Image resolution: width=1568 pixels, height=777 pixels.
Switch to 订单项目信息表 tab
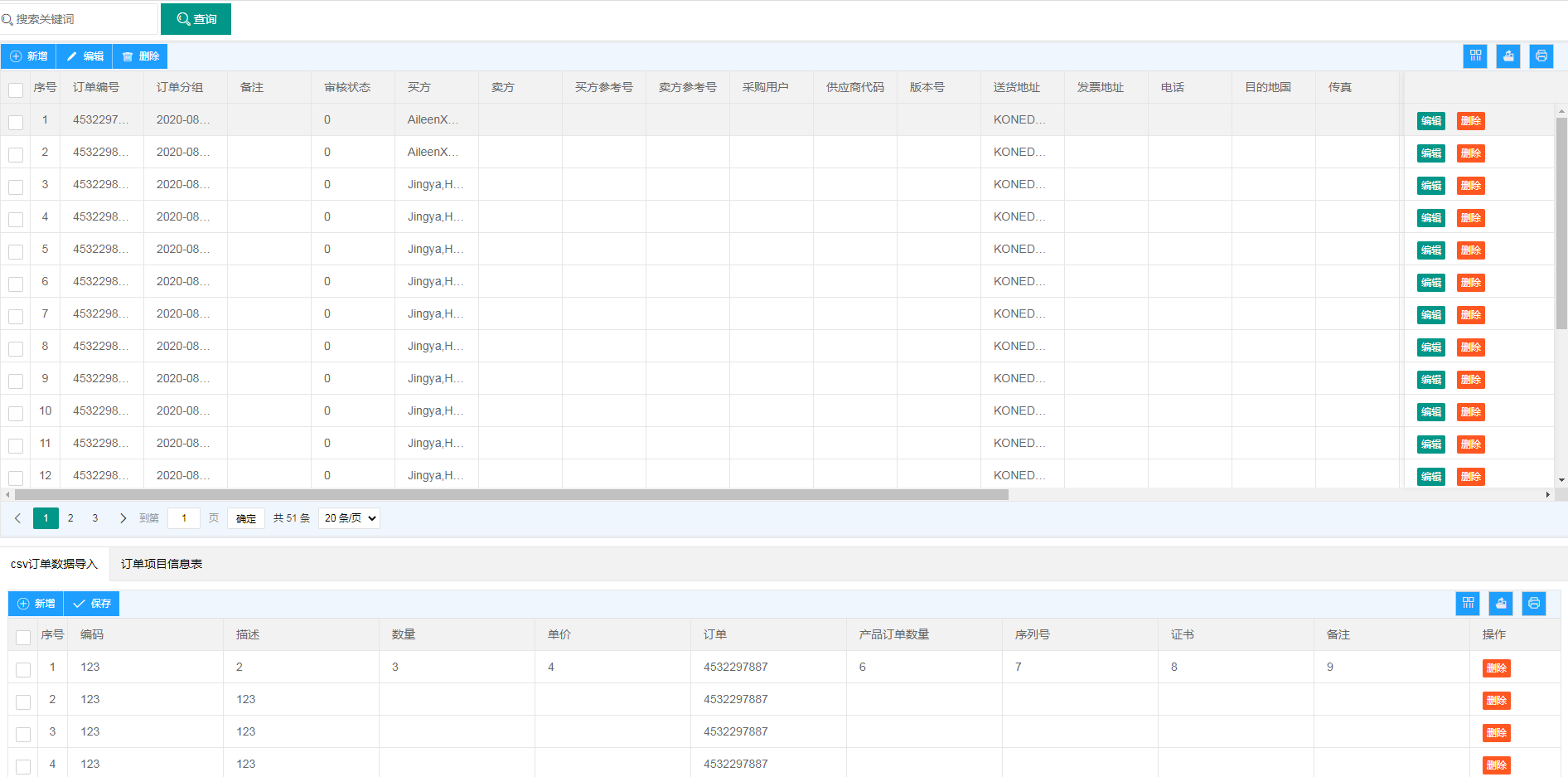coord(162,564)
